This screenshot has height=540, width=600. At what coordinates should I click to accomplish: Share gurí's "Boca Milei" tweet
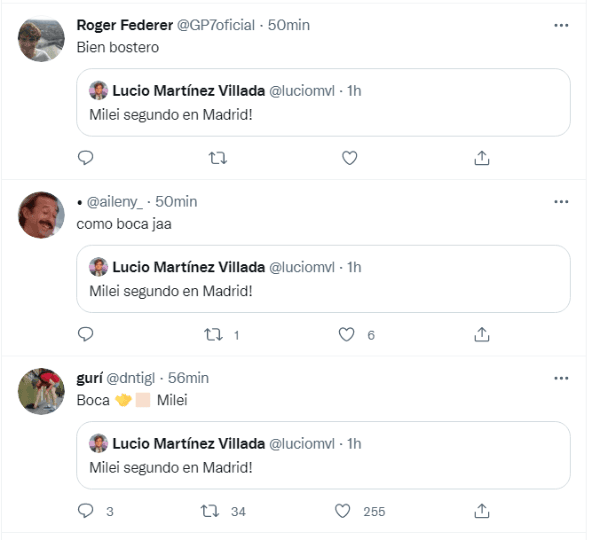pos(481,511)
